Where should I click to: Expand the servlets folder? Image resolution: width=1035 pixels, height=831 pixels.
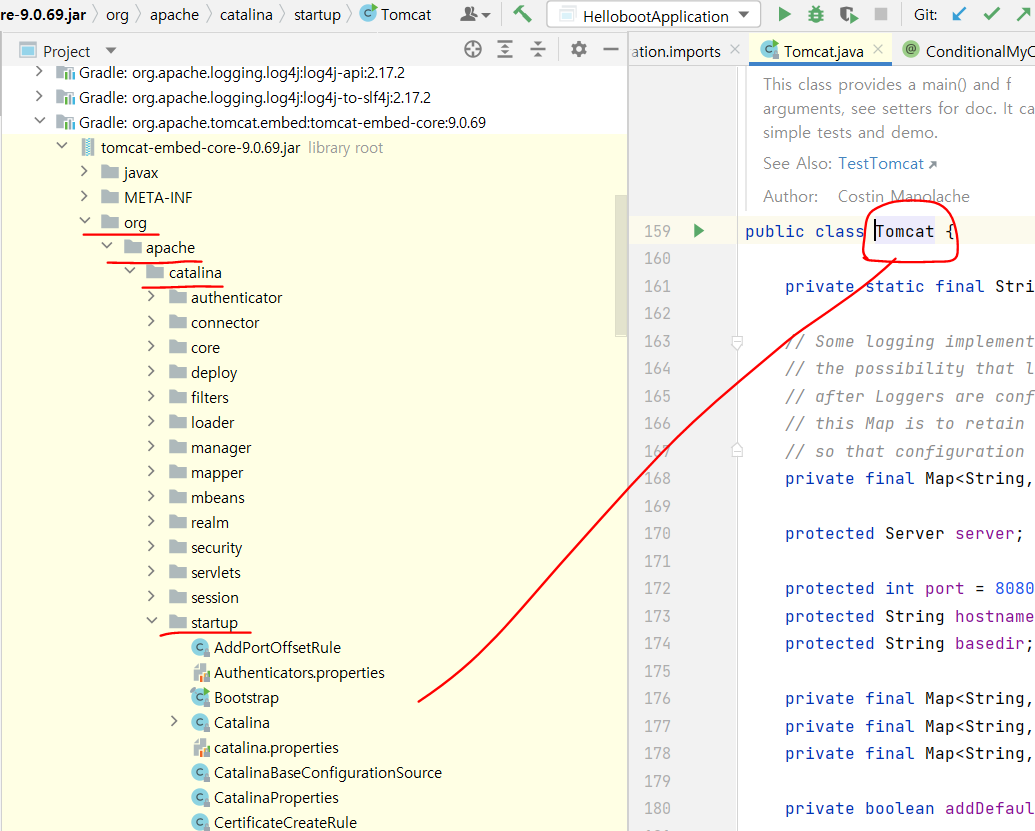[x=151, y=572]
